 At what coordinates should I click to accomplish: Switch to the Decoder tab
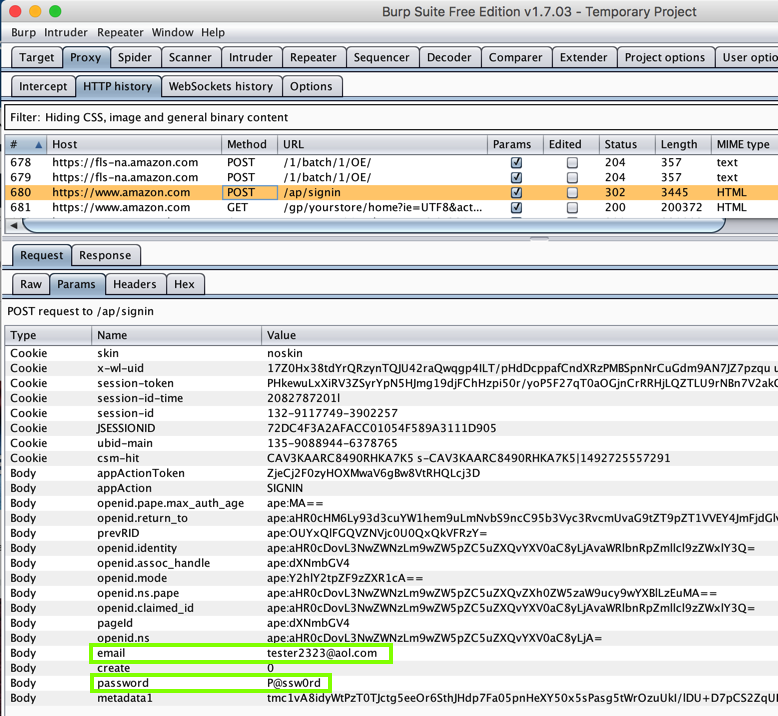[x=449, y=58]
